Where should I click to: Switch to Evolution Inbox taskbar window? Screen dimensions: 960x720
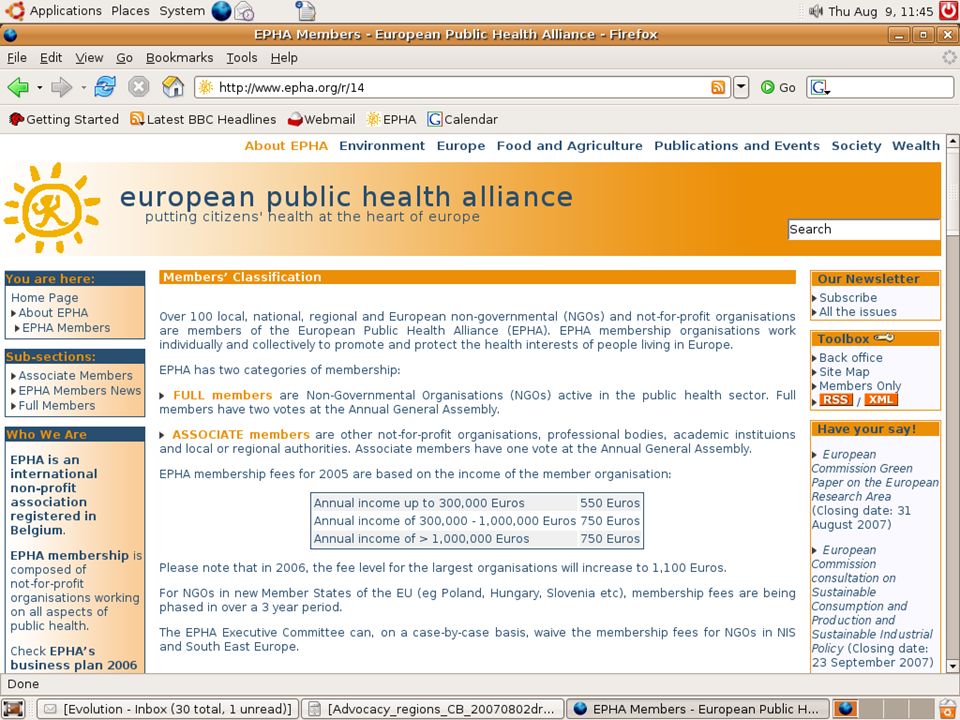168,709
